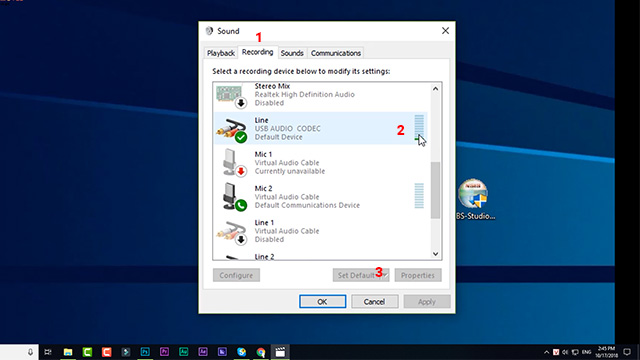Click the scroll-down arrow of device list
640x360 pixels.
click(x=436, y=254)
